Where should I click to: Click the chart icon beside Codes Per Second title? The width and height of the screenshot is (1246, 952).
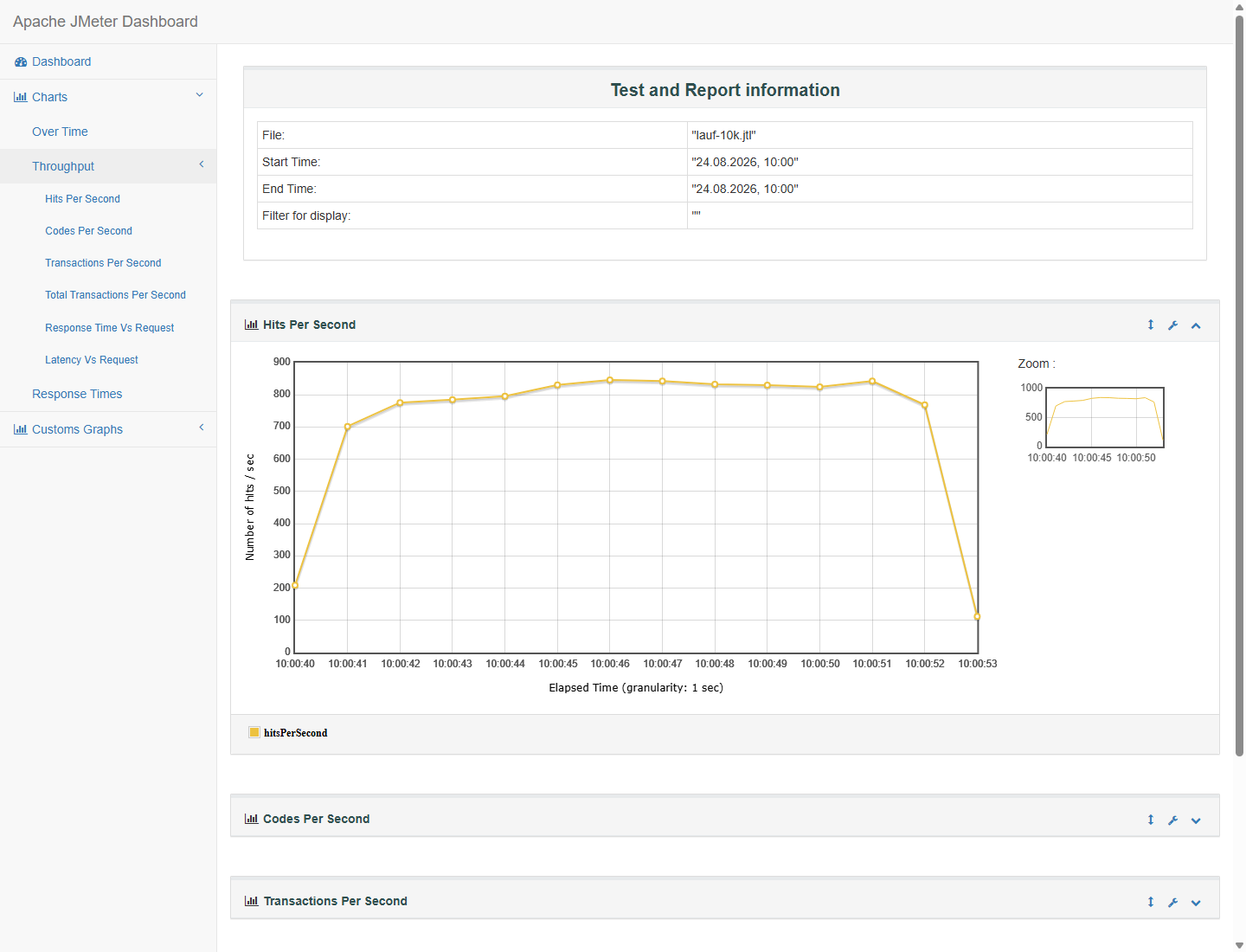tap(252, 820)
